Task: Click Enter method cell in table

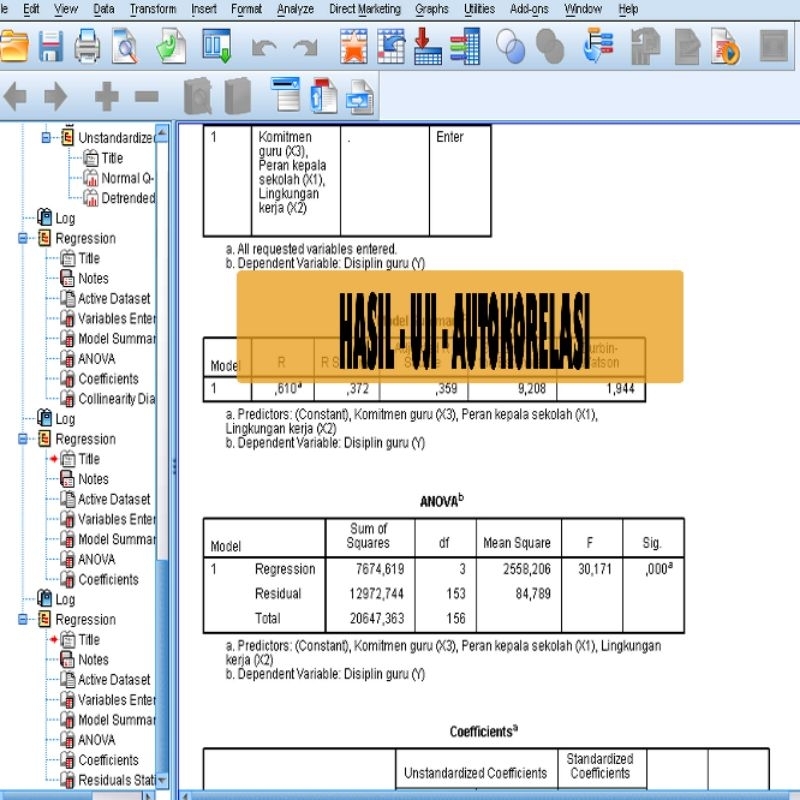Action: [449, 137]
